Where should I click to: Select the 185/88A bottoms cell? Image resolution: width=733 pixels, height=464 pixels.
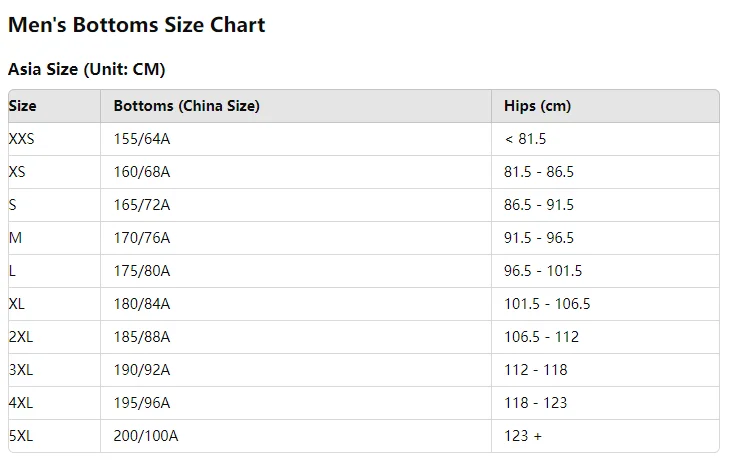pos(142,337)
